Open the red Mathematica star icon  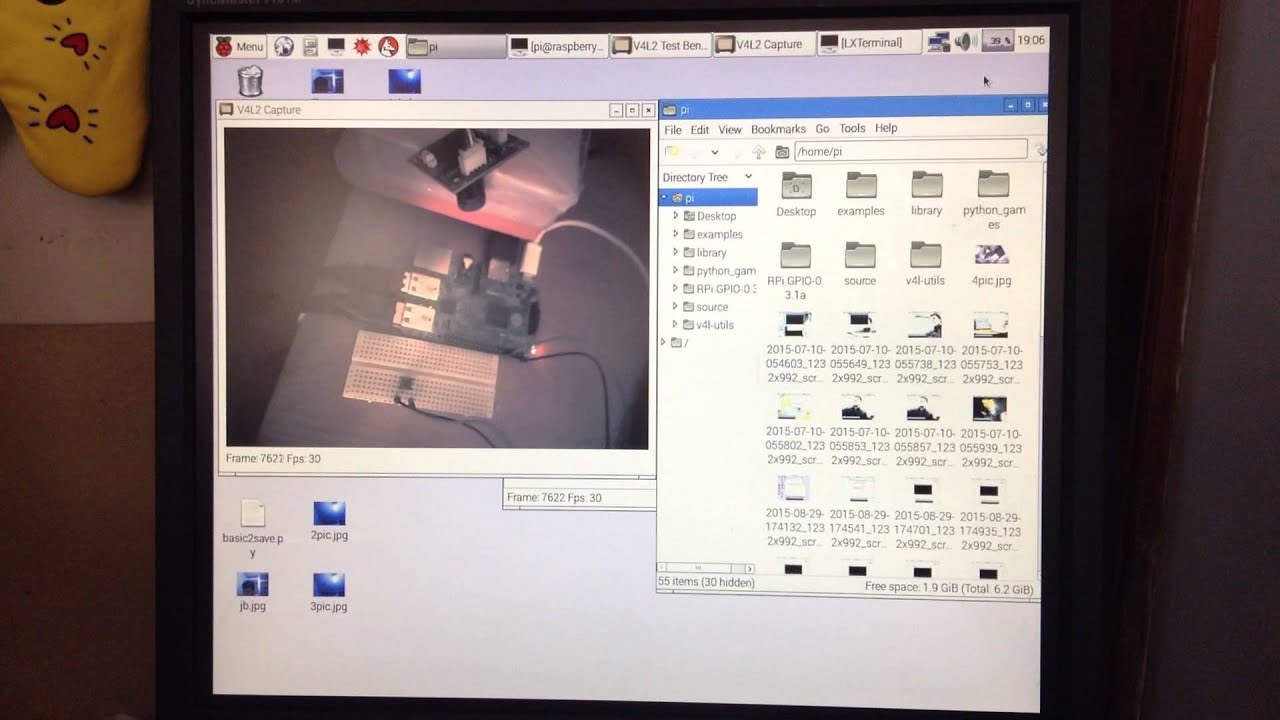[x=362, y=46]
